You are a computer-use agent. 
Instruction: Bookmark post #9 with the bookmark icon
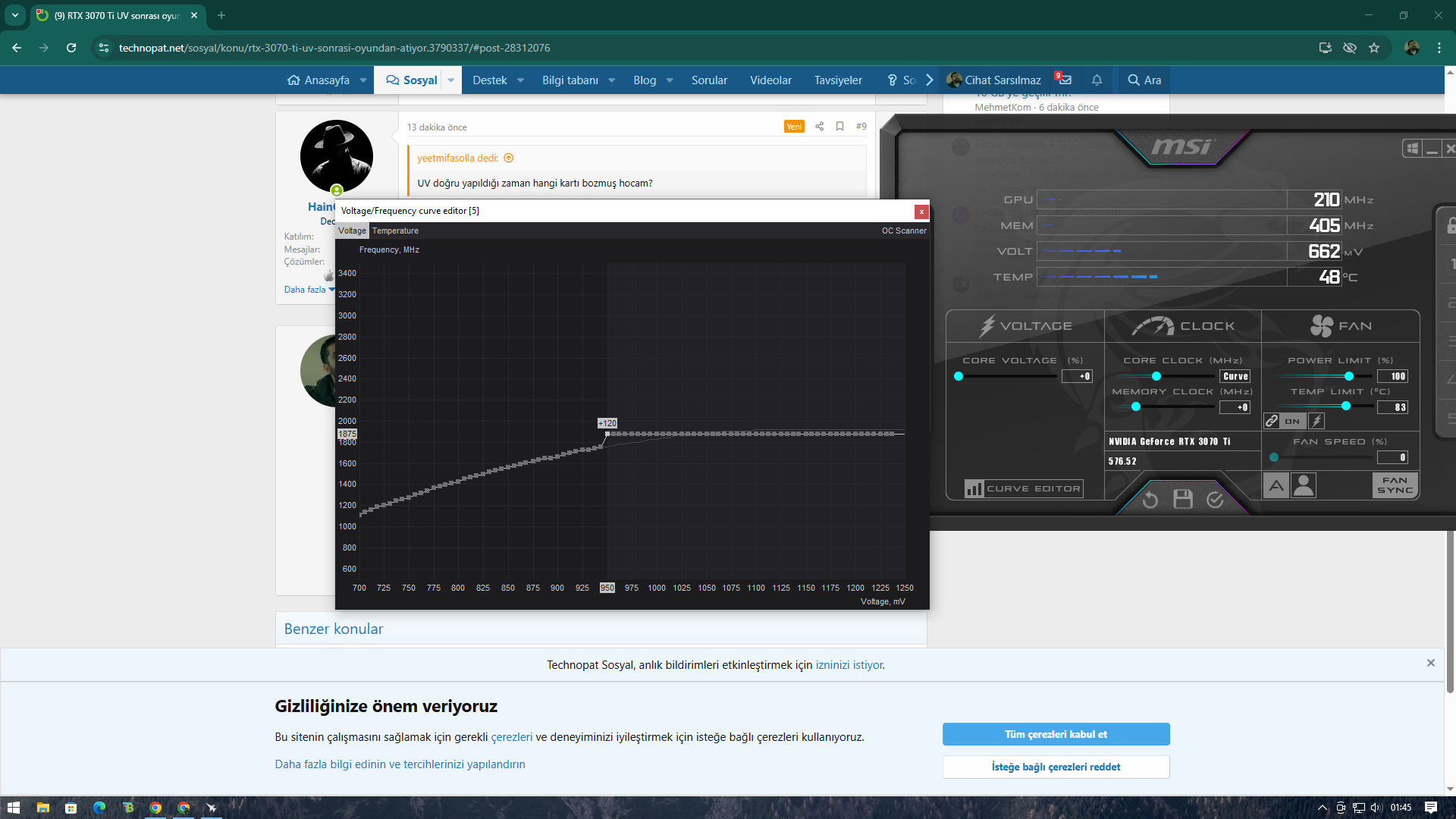839,127
